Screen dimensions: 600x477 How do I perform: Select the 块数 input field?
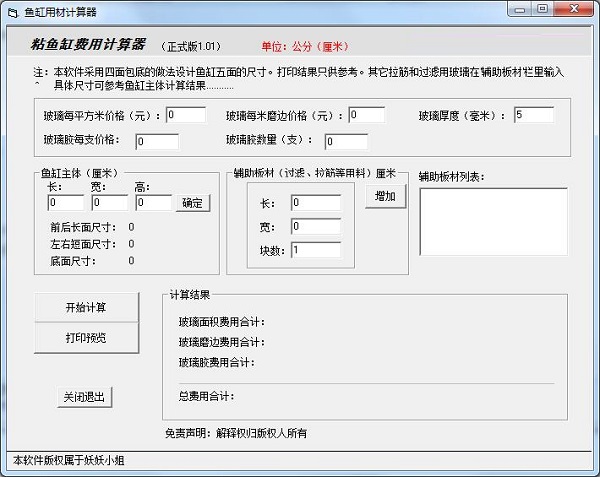[x=315, y=250]
